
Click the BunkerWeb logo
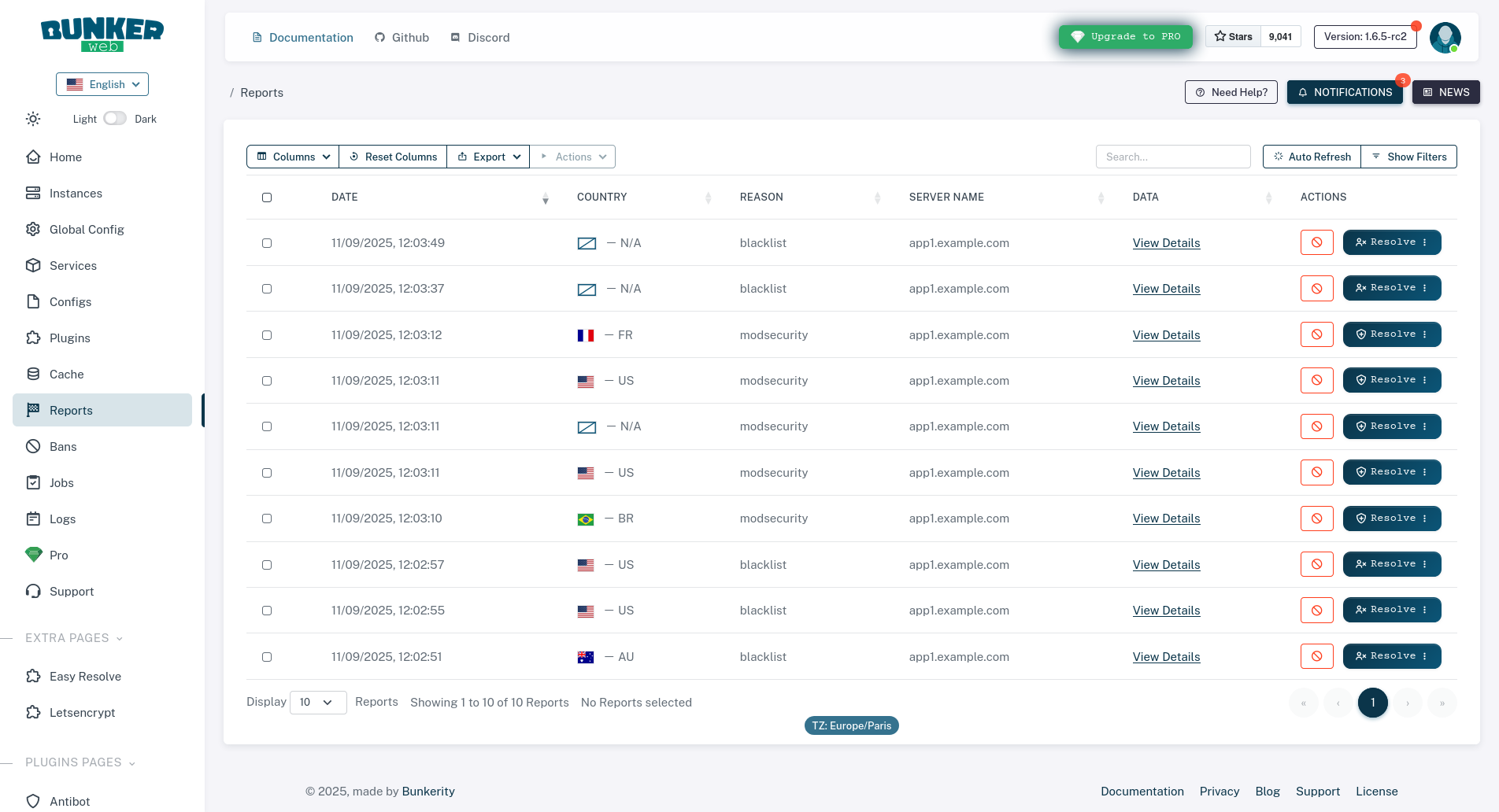point(102,35)
